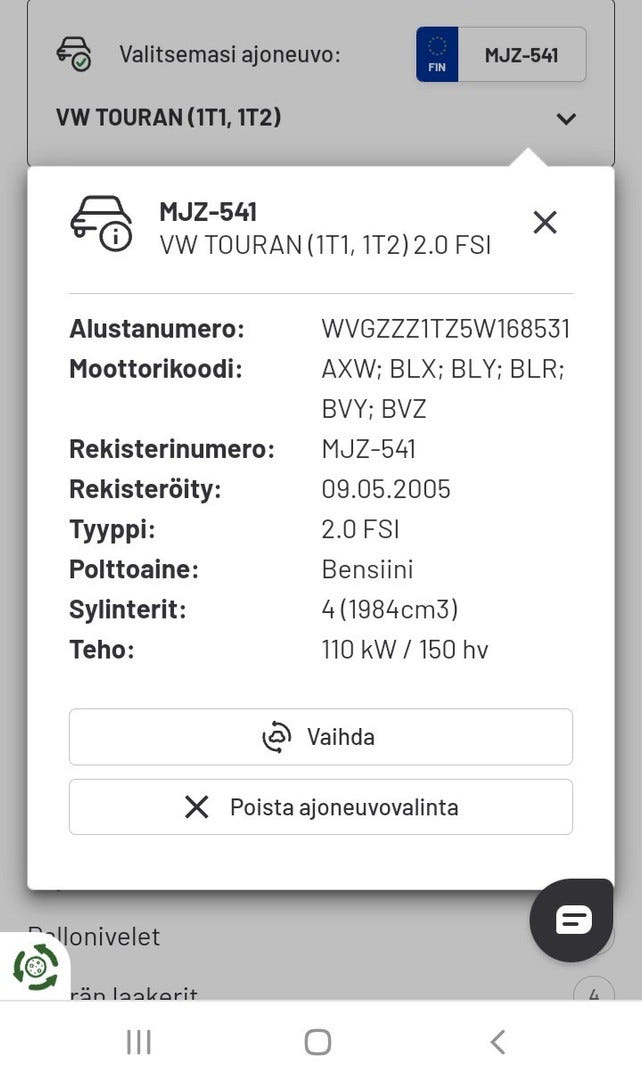The image size is (642, 1080).
Task: Click the FIN flag on the license plate
Action: click(x=437, y=54)
